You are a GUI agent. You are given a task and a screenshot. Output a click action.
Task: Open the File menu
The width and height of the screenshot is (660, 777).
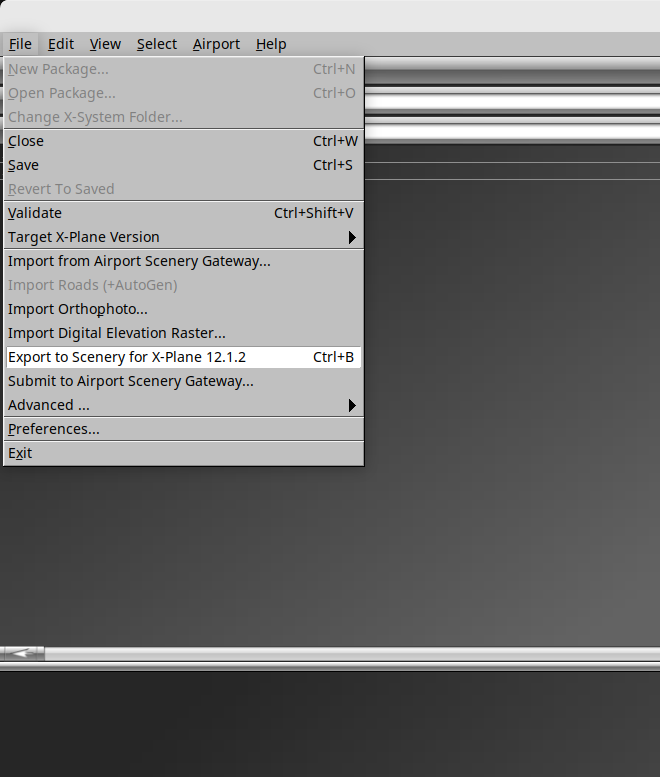(20, 44)
